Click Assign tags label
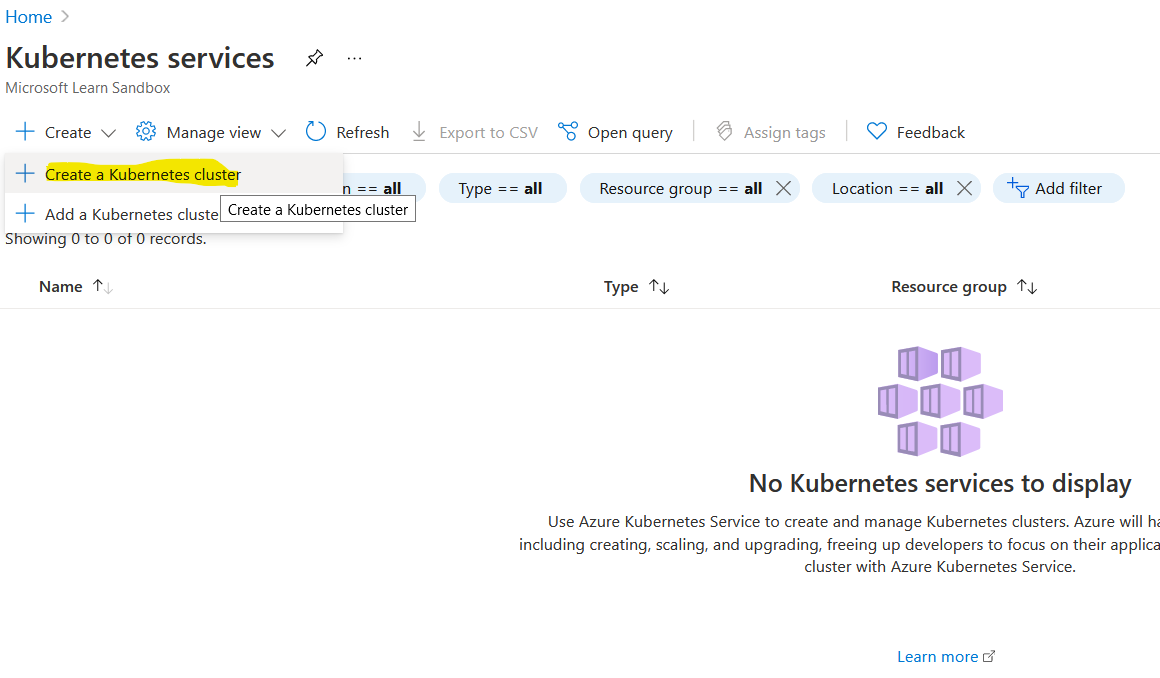 coord(784,132)
